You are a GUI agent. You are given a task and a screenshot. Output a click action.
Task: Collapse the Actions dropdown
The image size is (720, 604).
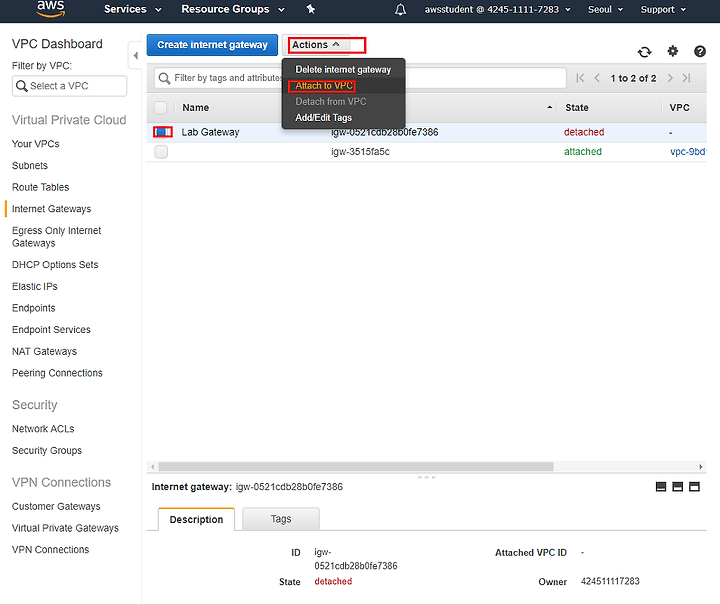(316, 45)
